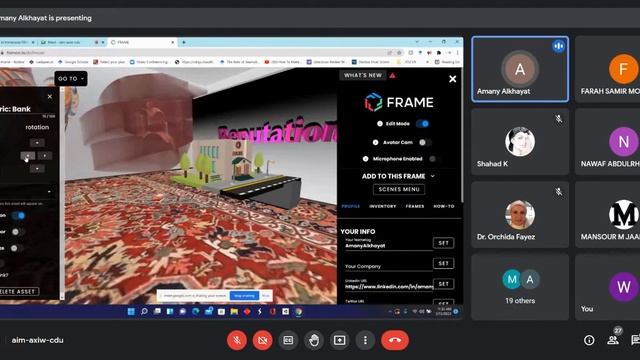The width and height of the screenshot is (640, 360).
Task: Turn on captions CC button
Action: pos(288,340)
